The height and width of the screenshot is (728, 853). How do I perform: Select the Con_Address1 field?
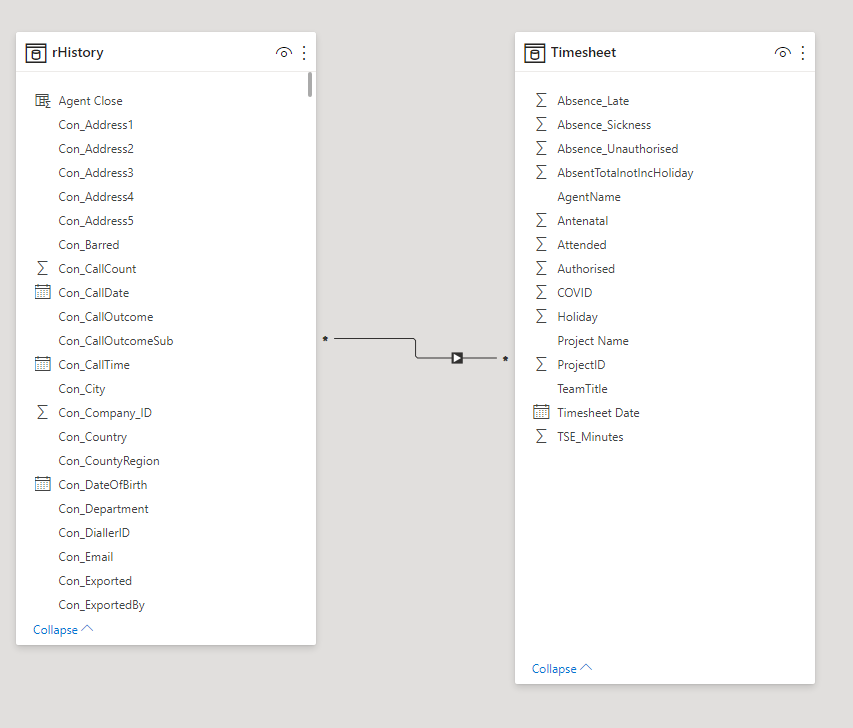pyautogui.click(x=96, y=125)
